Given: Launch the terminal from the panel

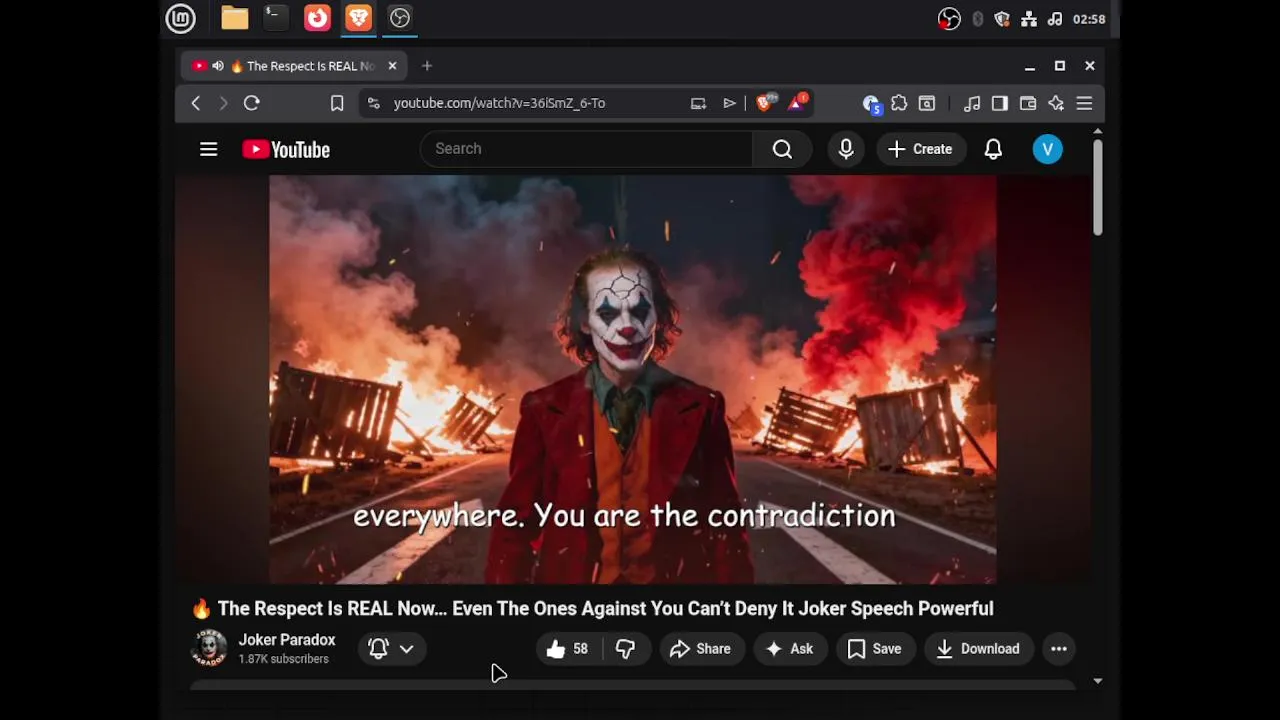Looking at the screenshot, I should [x=276, y=18].
